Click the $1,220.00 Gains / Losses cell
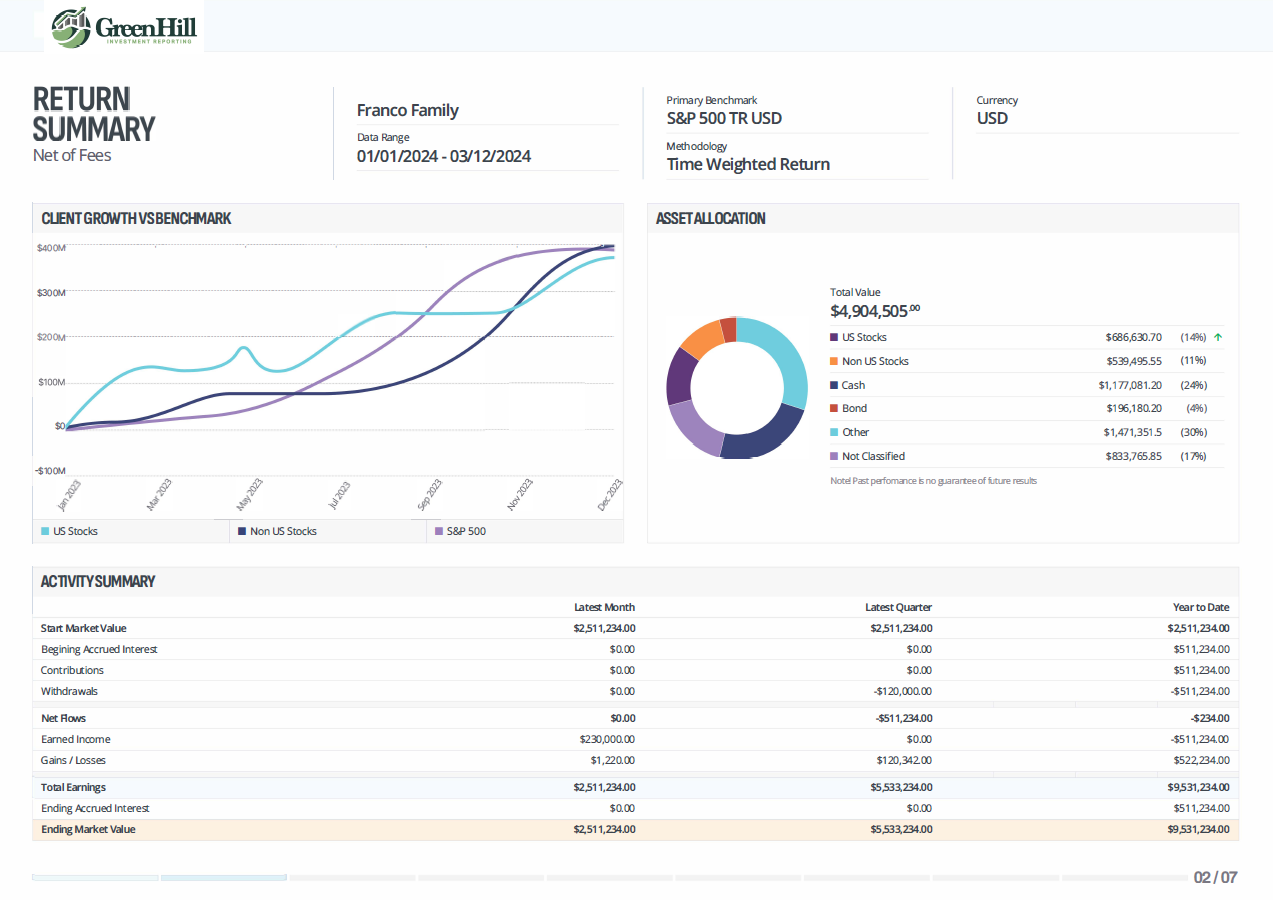Image resolution: width=1273 pixels, height=900 pixels. [x=612, y=760]
